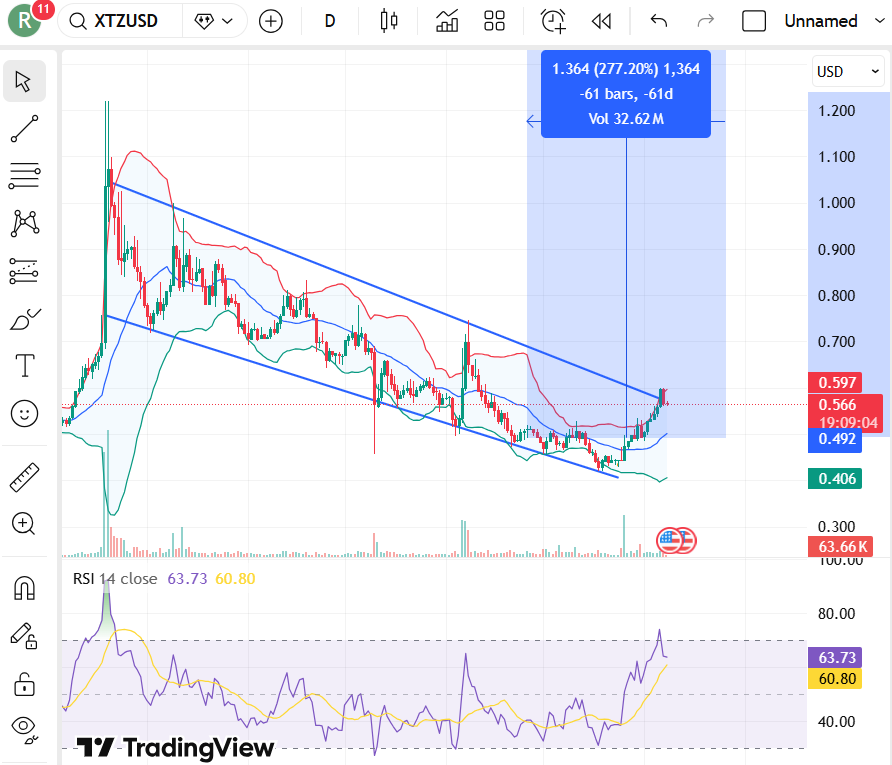Create a new alert with the clock icon

[x=552, y=20]
